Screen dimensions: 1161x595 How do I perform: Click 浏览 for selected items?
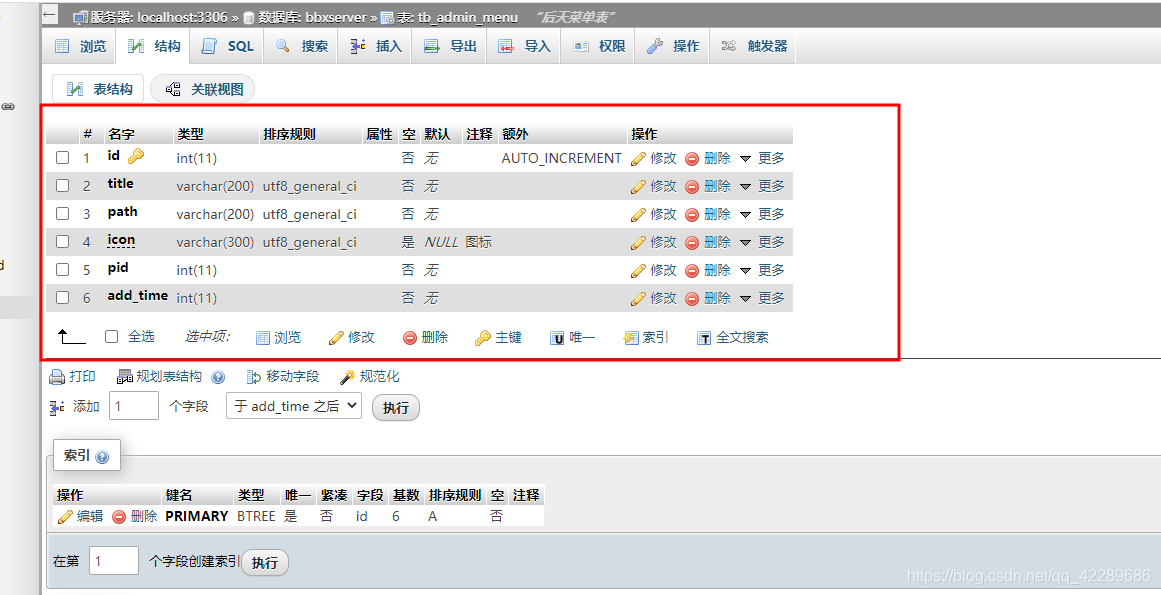pos(278,337)
